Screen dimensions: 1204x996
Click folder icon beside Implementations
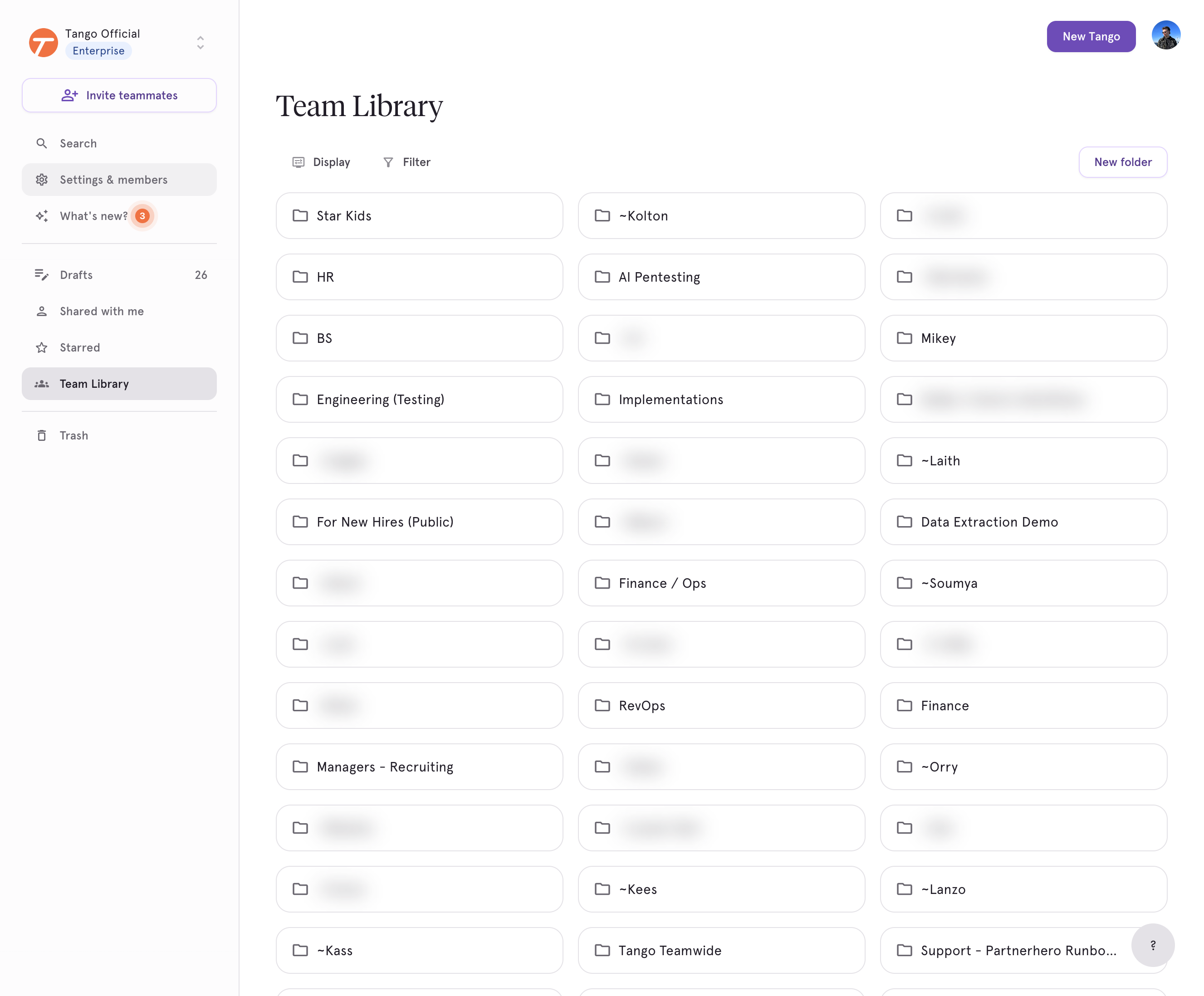click(x=602, y=400)
